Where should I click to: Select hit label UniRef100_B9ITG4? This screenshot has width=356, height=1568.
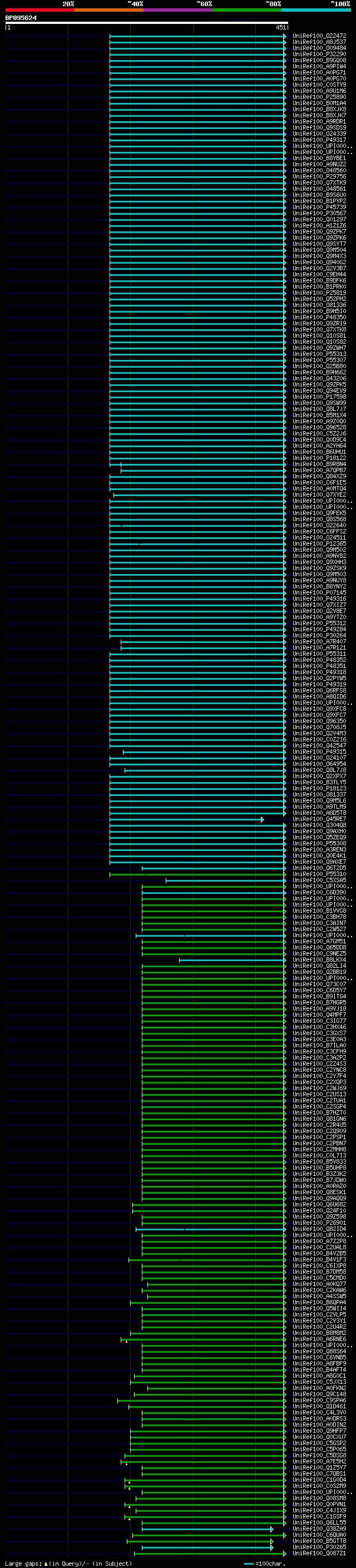click(319, 996)
